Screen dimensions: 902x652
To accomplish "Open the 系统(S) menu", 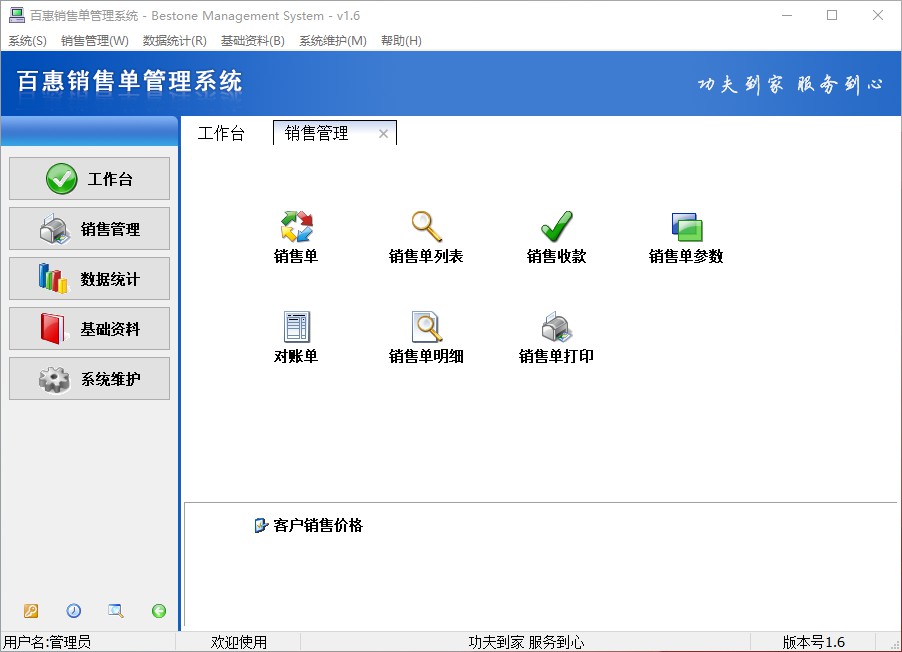I will (26, 40).
